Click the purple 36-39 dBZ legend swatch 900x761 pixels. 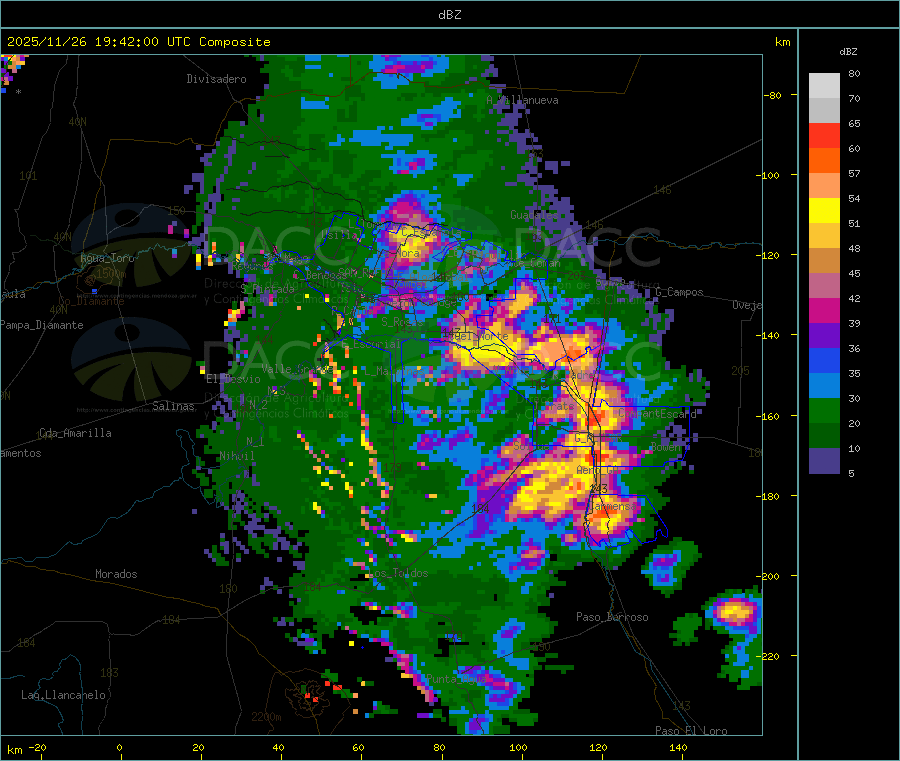point(824,336)
